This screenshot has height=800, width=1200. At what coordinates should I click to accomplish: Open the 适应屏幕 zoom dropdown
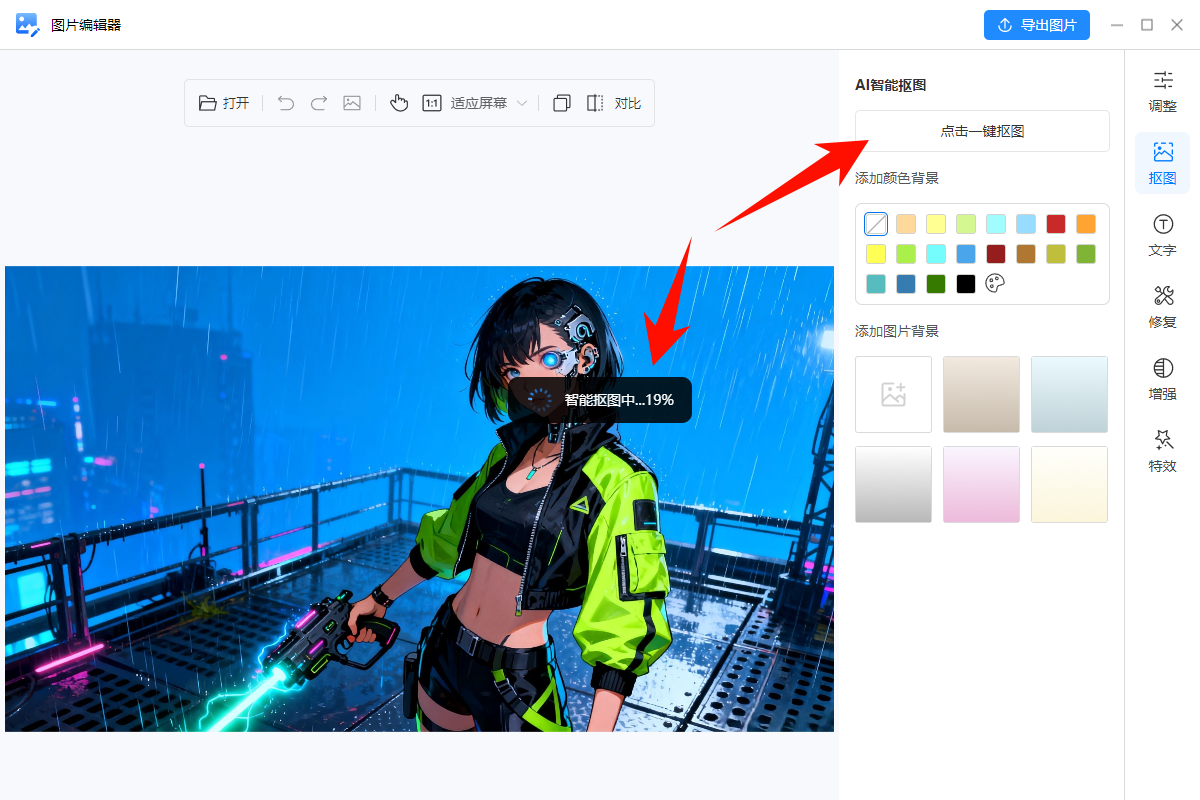coord(488,103)
